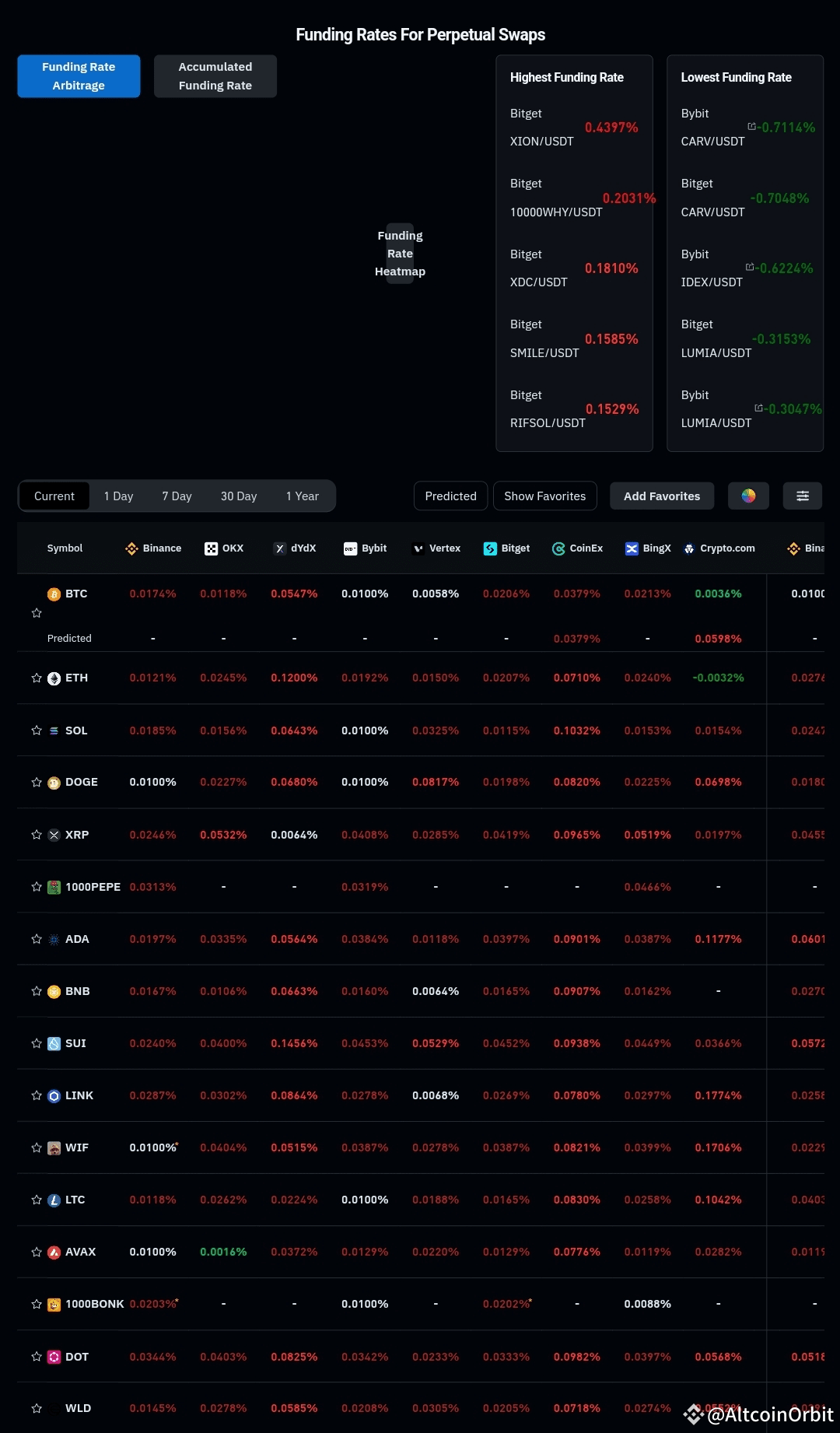Click the Vertex logo in header
840x1433 pixels.
coord(418,548)
